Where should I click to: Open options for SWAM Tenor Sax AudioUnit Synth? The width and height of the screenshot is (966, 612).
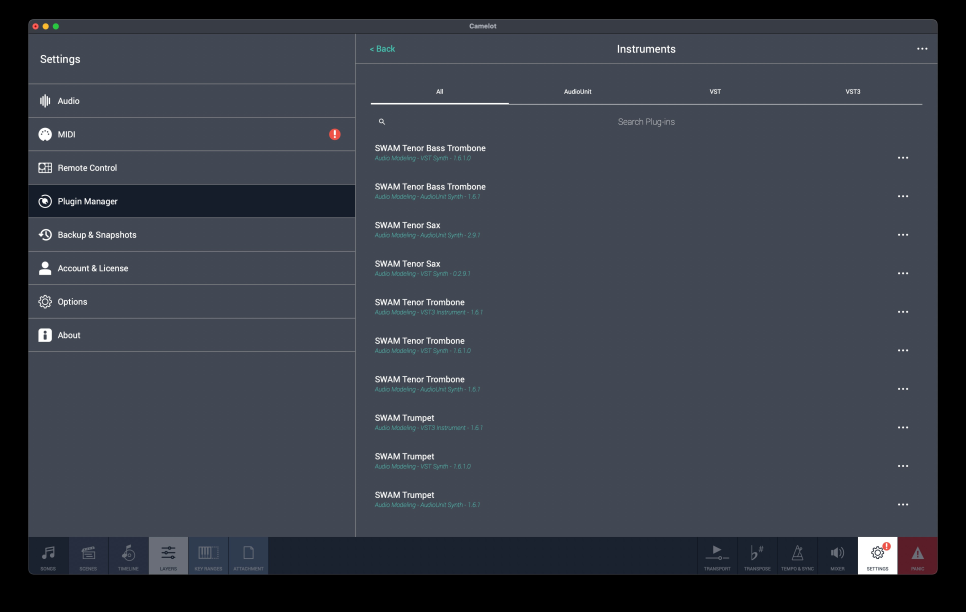pyautogui.click(x=903, y=235)
